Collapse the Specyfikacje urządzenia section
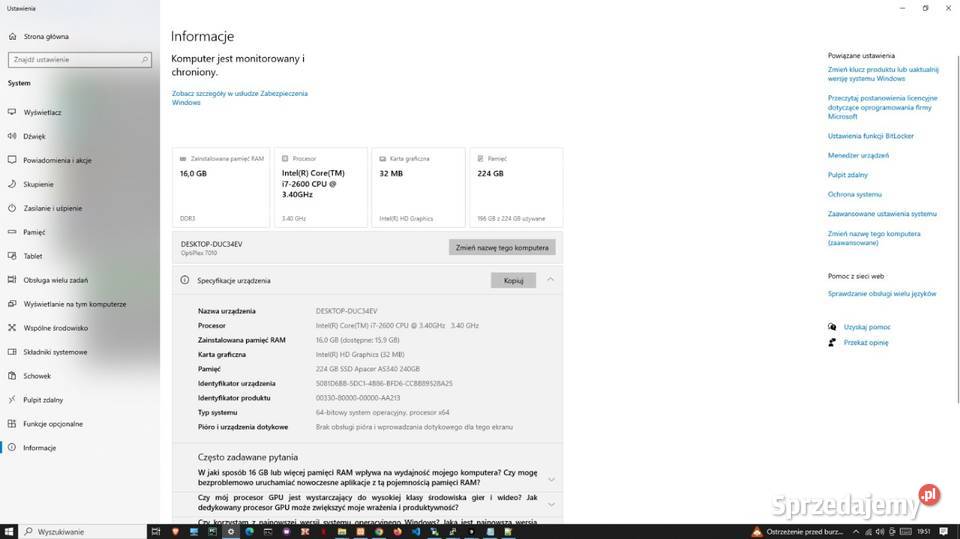The width and height of the screenshot is (960, 539). (550, 280)
